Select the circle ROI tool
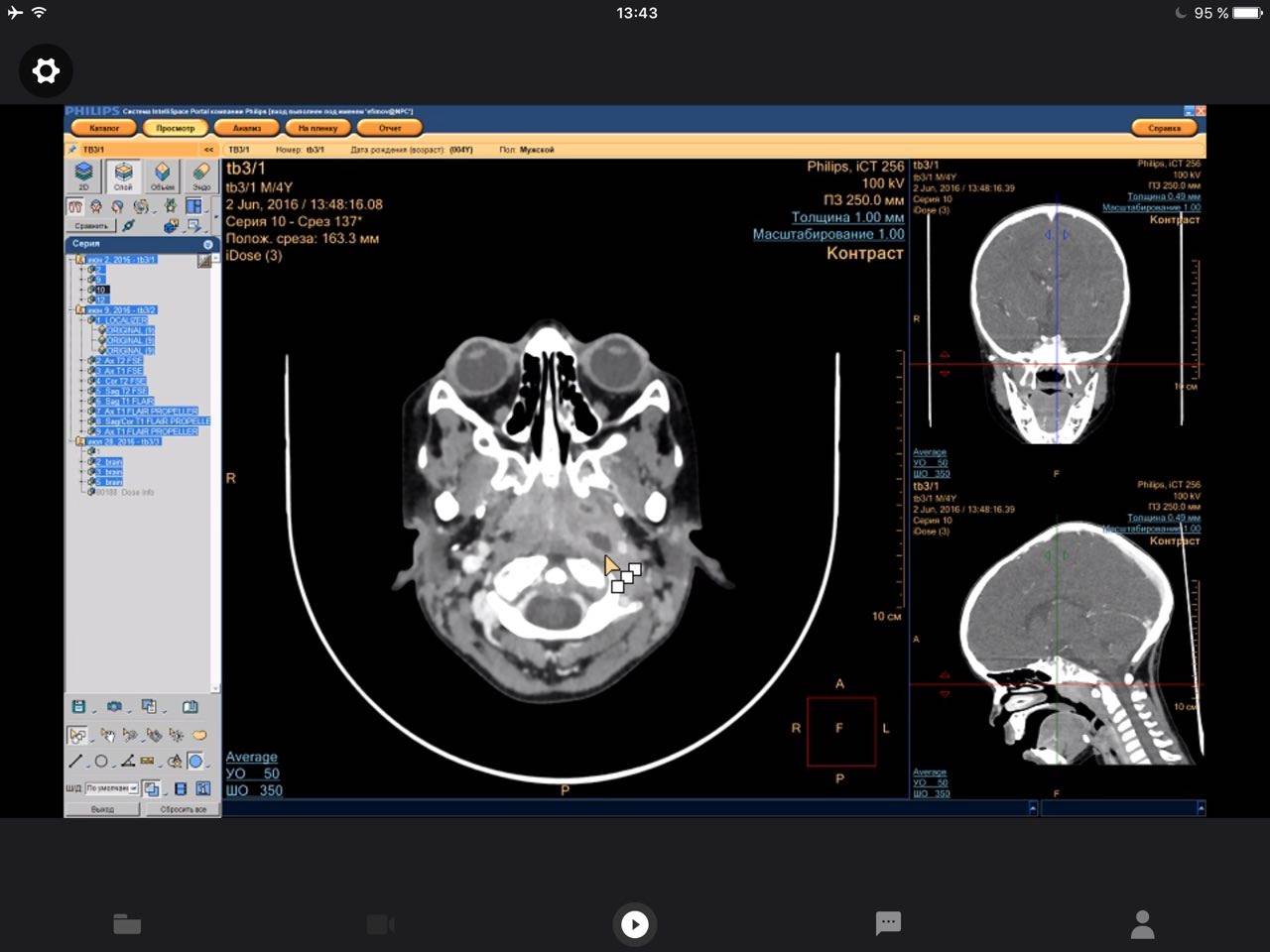 [x=101, y=762]
